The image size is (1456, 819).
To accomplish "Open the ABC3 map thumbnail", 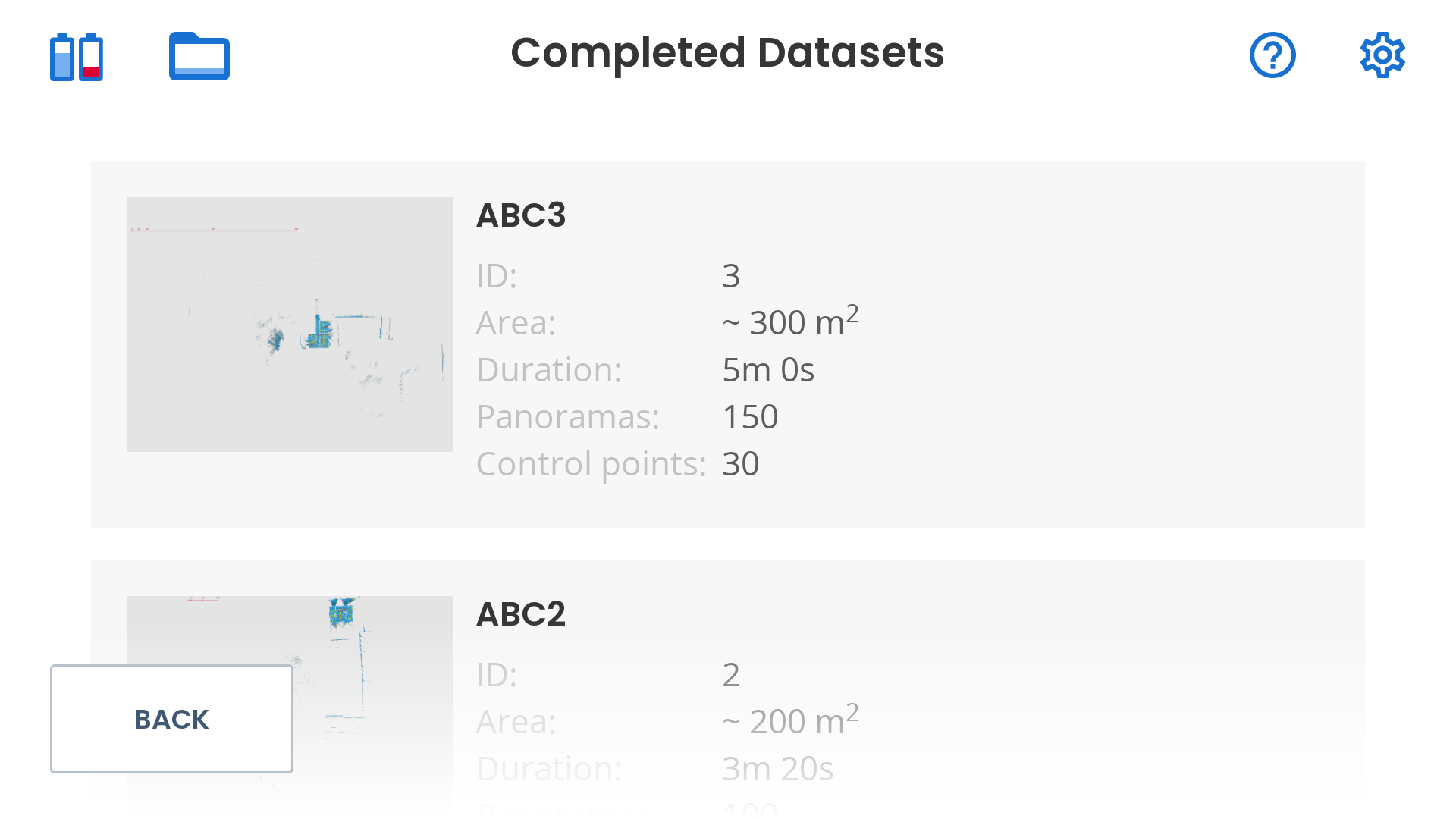I will [290, 325].
